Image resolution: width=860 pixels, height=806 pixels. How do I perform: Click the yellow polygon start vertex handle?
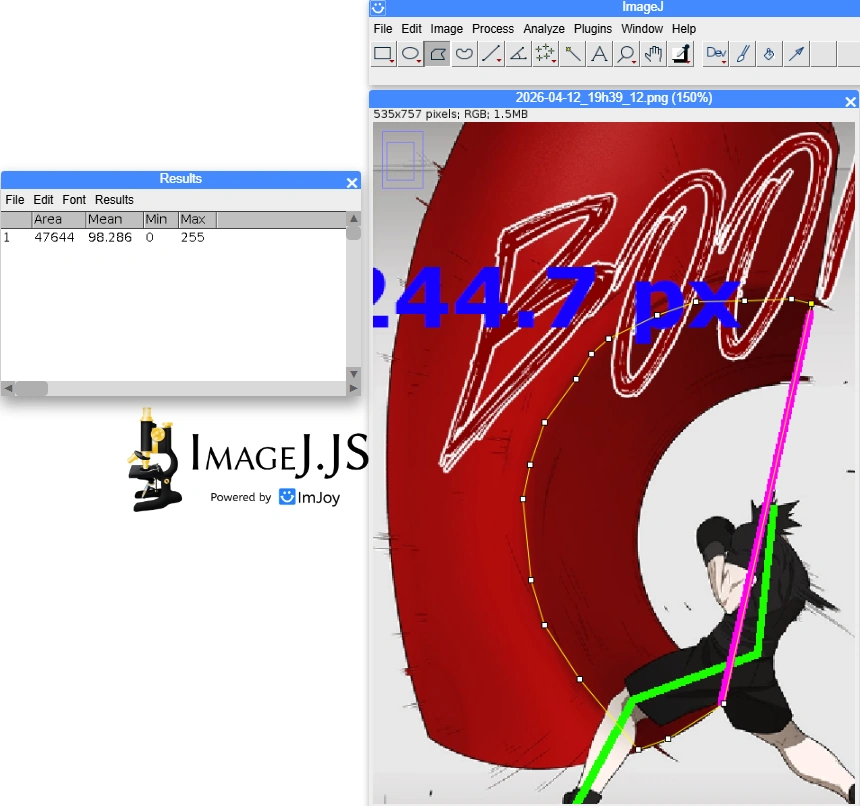(811, 303)
